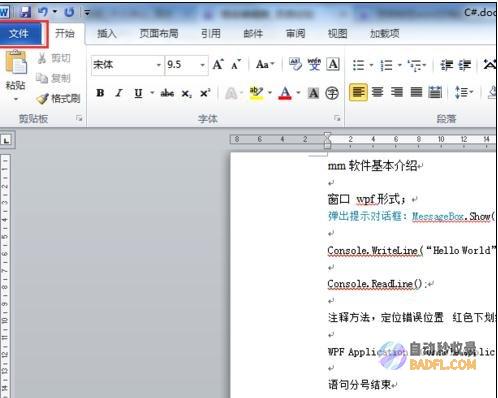Open the 9.5 font size dropdown
This screenshot has width=498, height=398.
pos(202,65)
